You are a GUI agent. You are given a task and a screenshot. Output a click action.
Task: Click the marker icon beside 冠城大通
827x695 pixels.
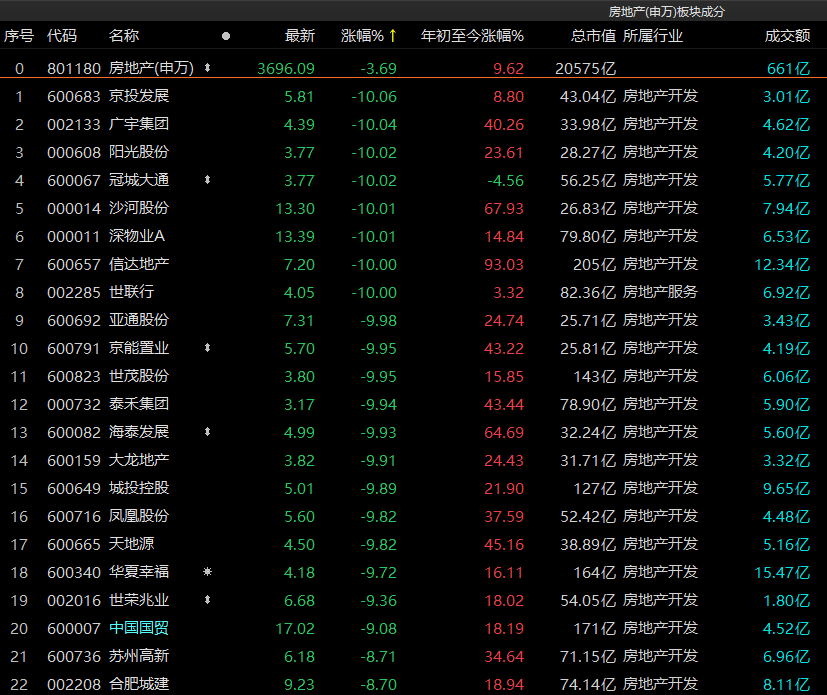pyautogui.click(x=207, y=180)
